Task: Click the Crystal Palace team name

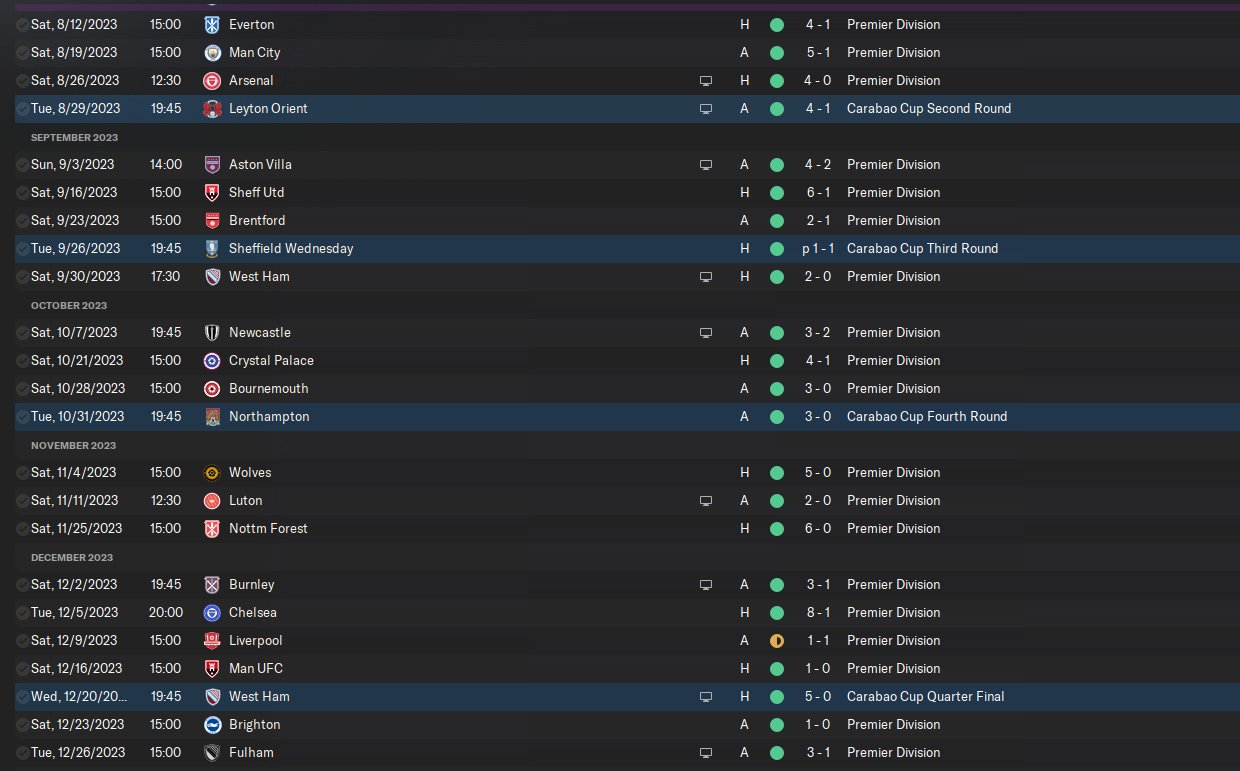Action: [x=271, y=360]
